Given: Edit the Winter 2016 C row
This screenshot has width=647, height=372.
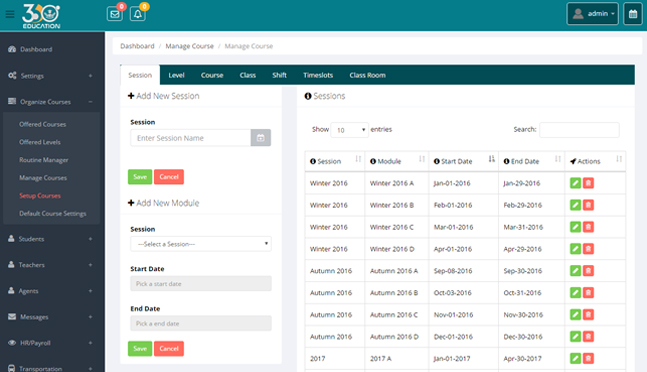Looking at the screenshot, I should [575, 227].
